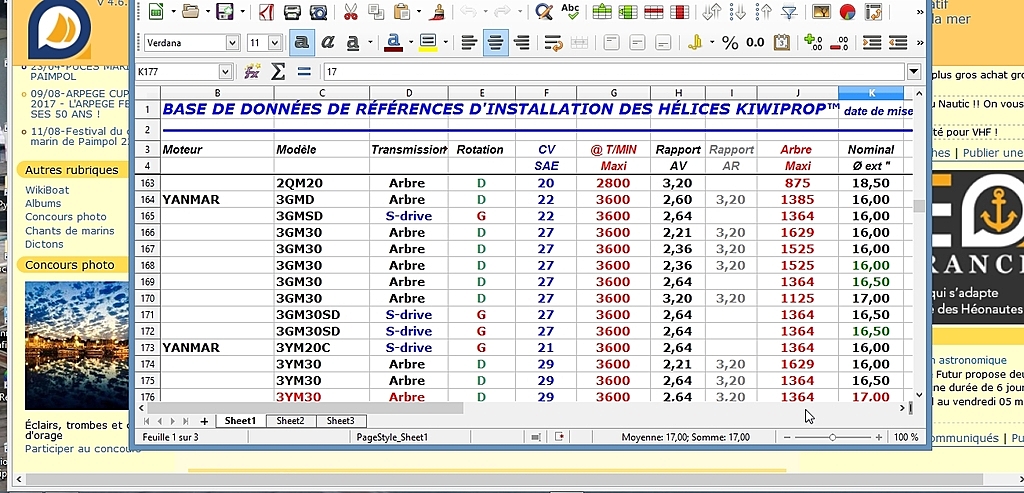
Task: Delete the selected columns icon
Action: 679,11
